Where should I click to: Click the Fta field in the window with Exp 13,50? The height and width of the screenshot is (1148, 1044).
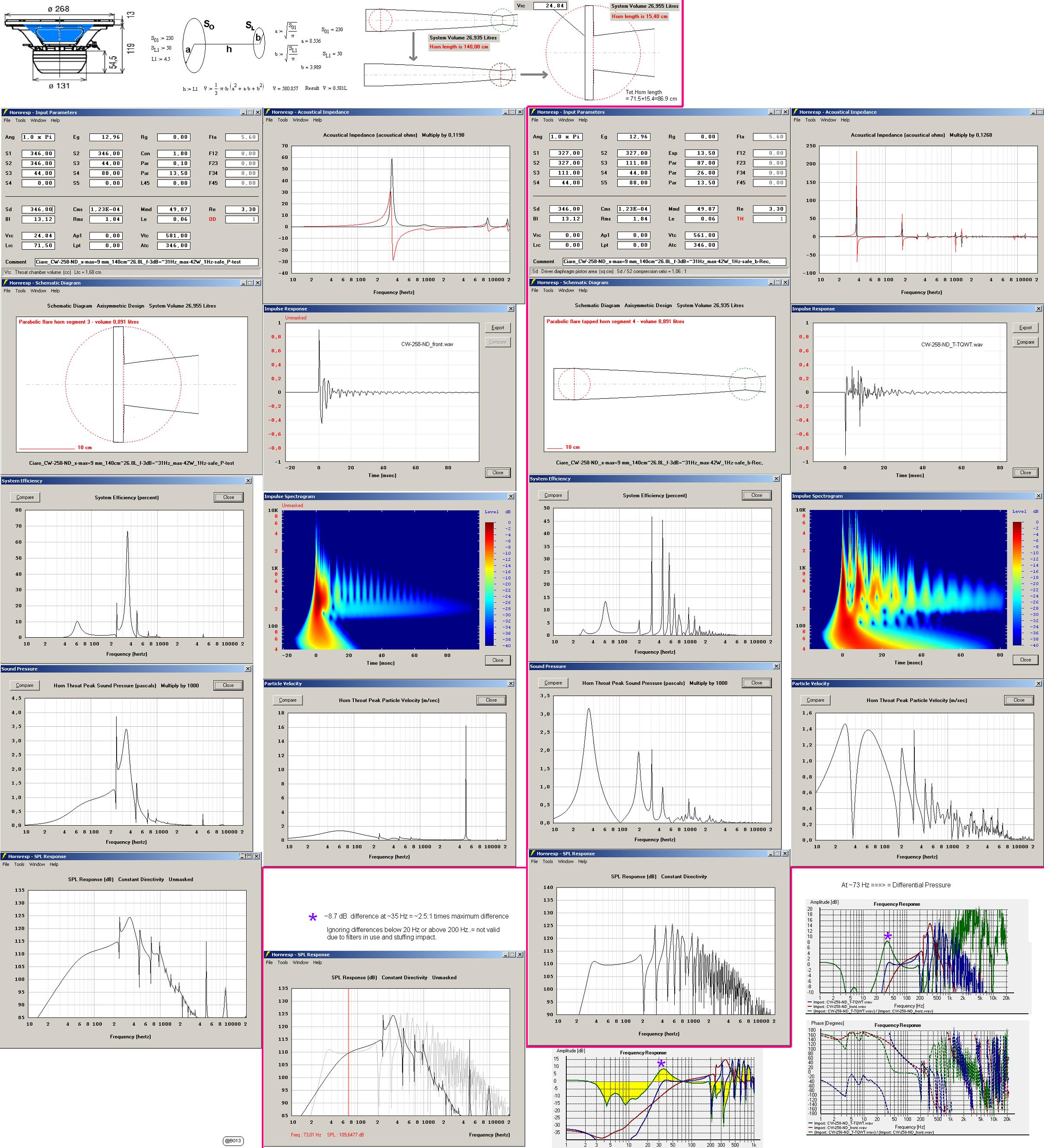(x=769, y=137)
